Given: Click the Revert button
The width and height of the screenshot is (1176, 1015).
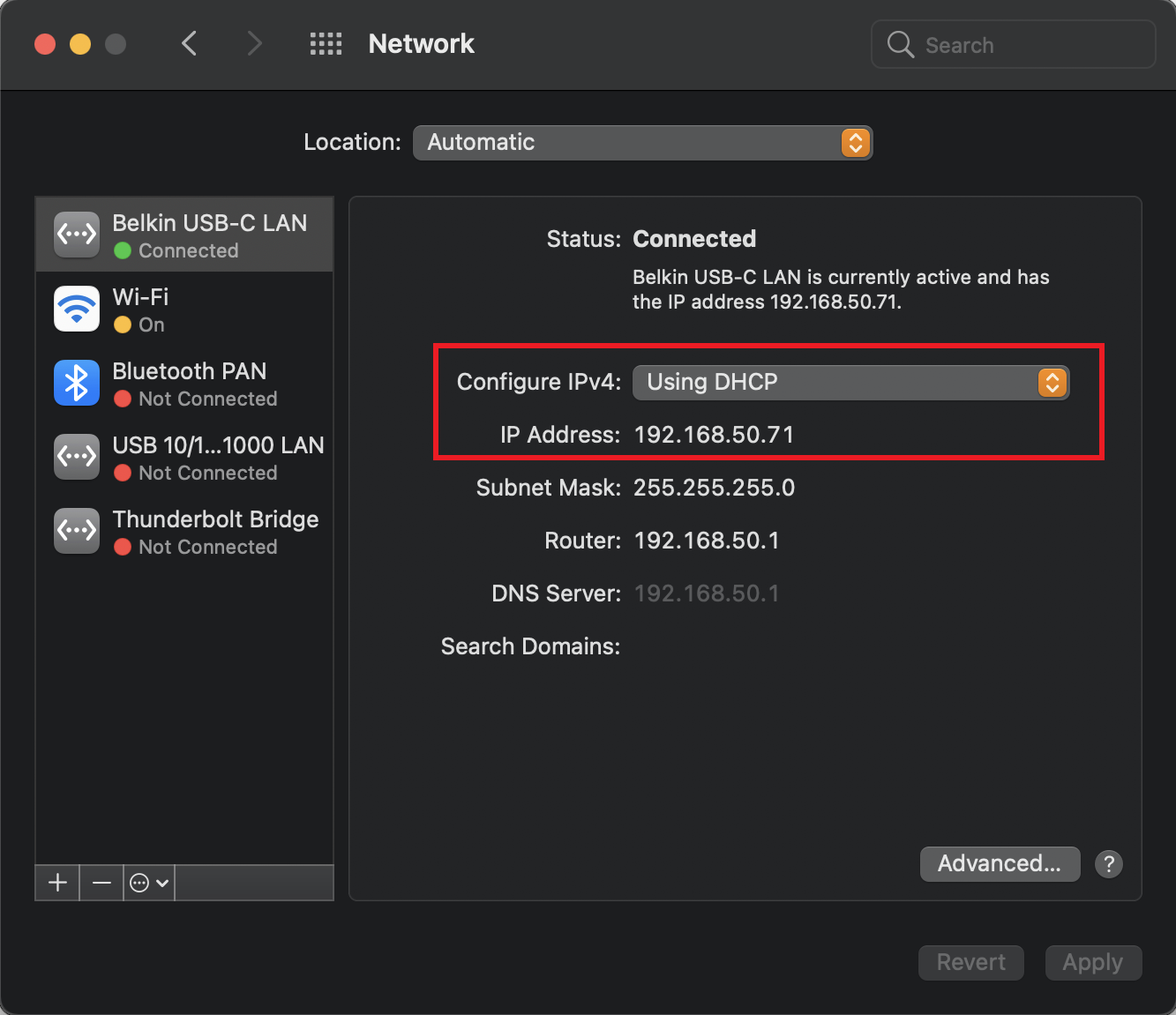Looking at the screenshot, I should coord(971,962).
